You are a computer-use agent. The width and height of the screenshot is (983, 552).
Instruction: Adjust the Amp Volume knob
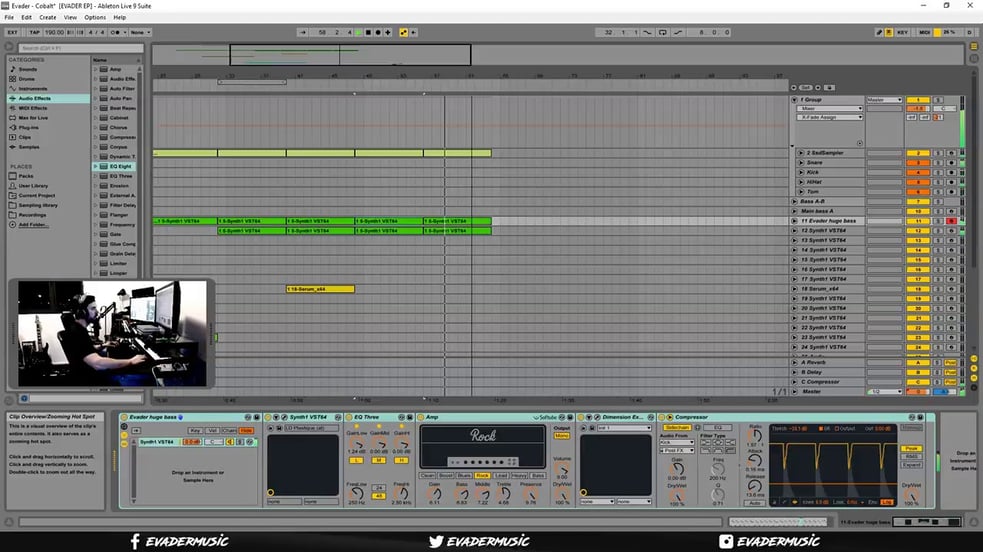click(x=562, y=470)
